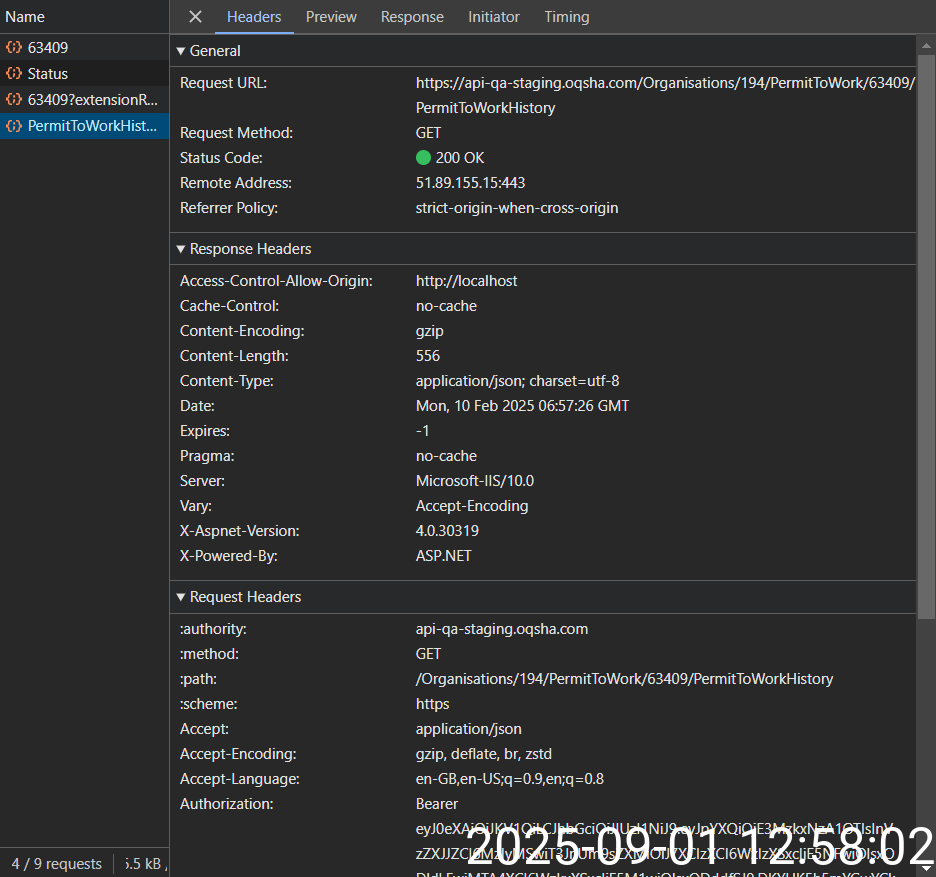This screenshot has width=936, height=877.
Task: Close the request details panel
Action: coord(195,17)
